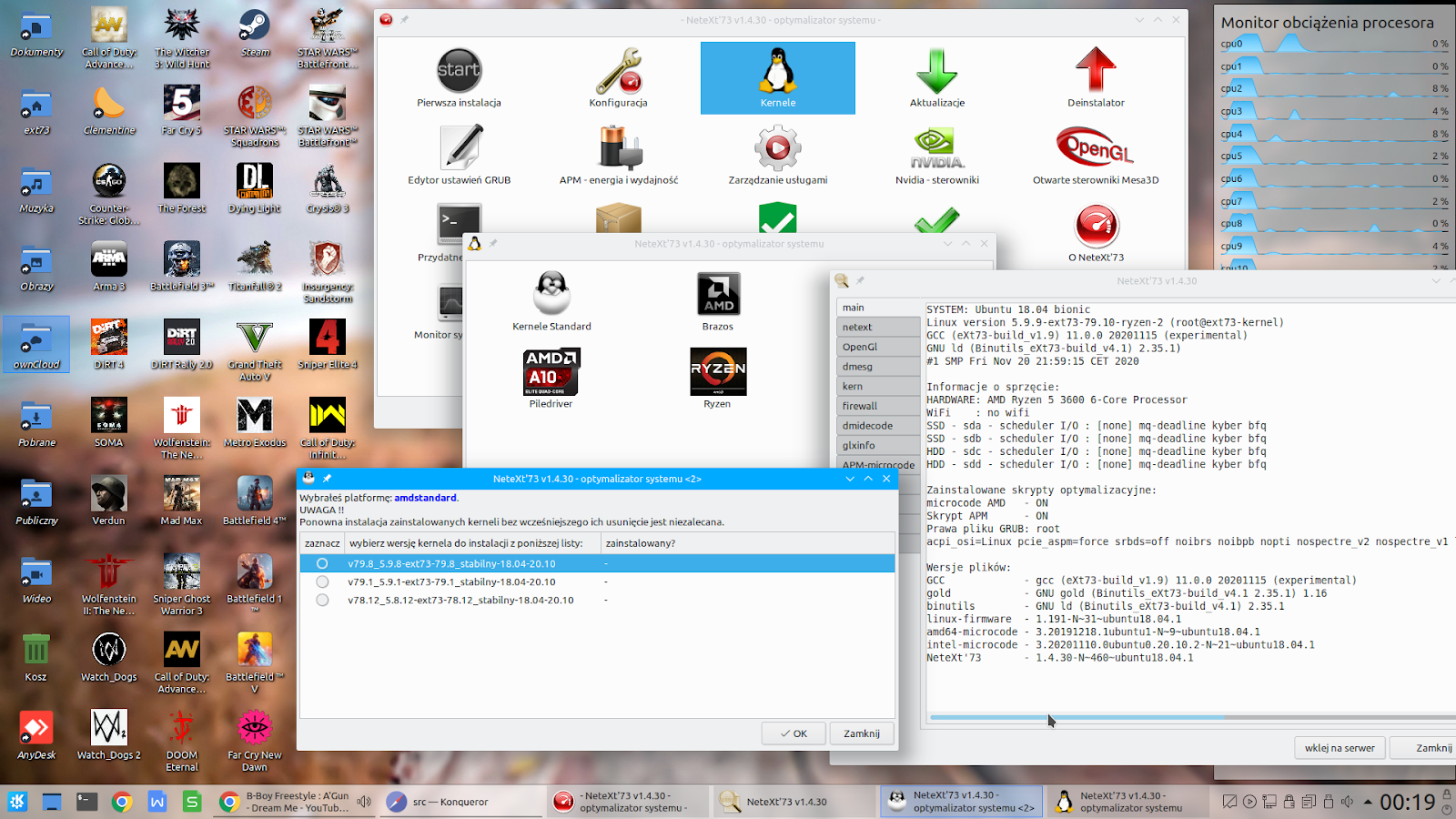
Task: Expand hidden system tray icons arrow
Action: [1368, 802]
